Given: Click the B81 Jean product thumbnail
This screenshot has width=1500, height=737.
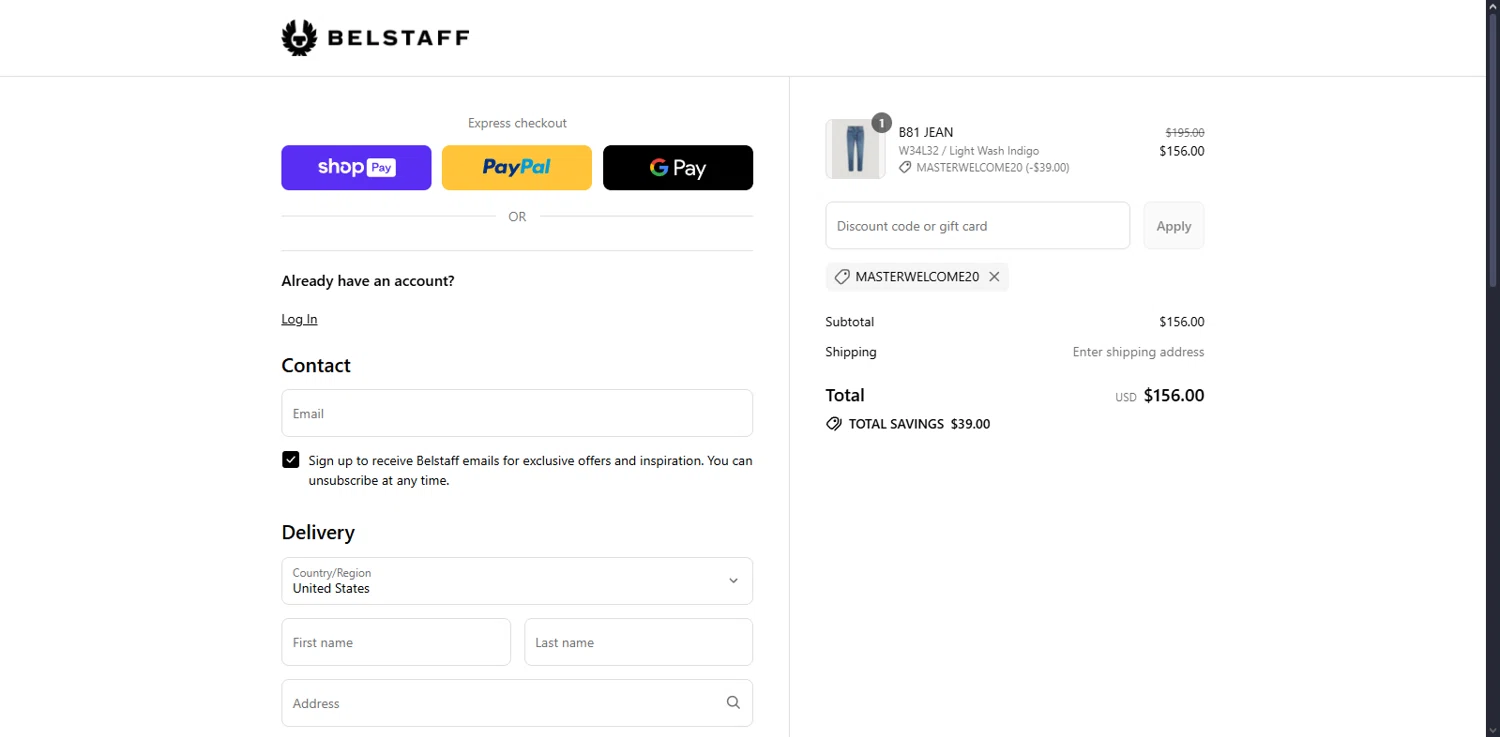Looking at the screenshot, I should pyautogui.click(x=855, y=149).
